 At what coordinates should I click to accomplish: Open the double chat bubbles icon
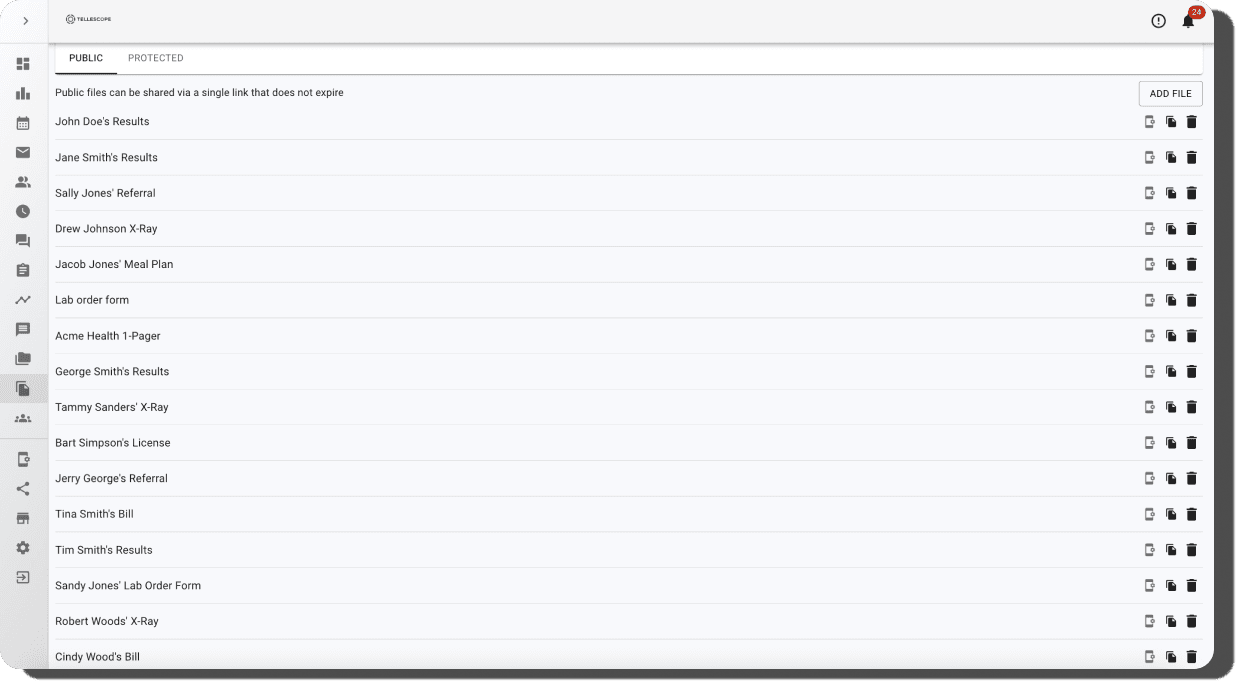click(x=23, y=241)
